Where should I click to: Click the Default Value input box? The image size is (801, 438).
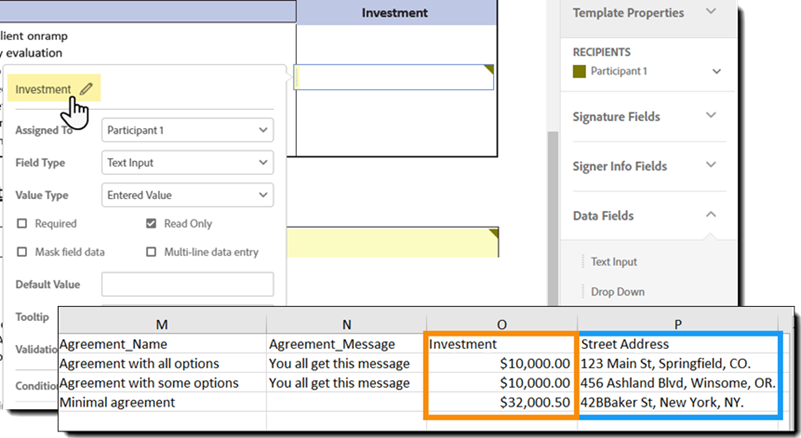click(187, 285)
